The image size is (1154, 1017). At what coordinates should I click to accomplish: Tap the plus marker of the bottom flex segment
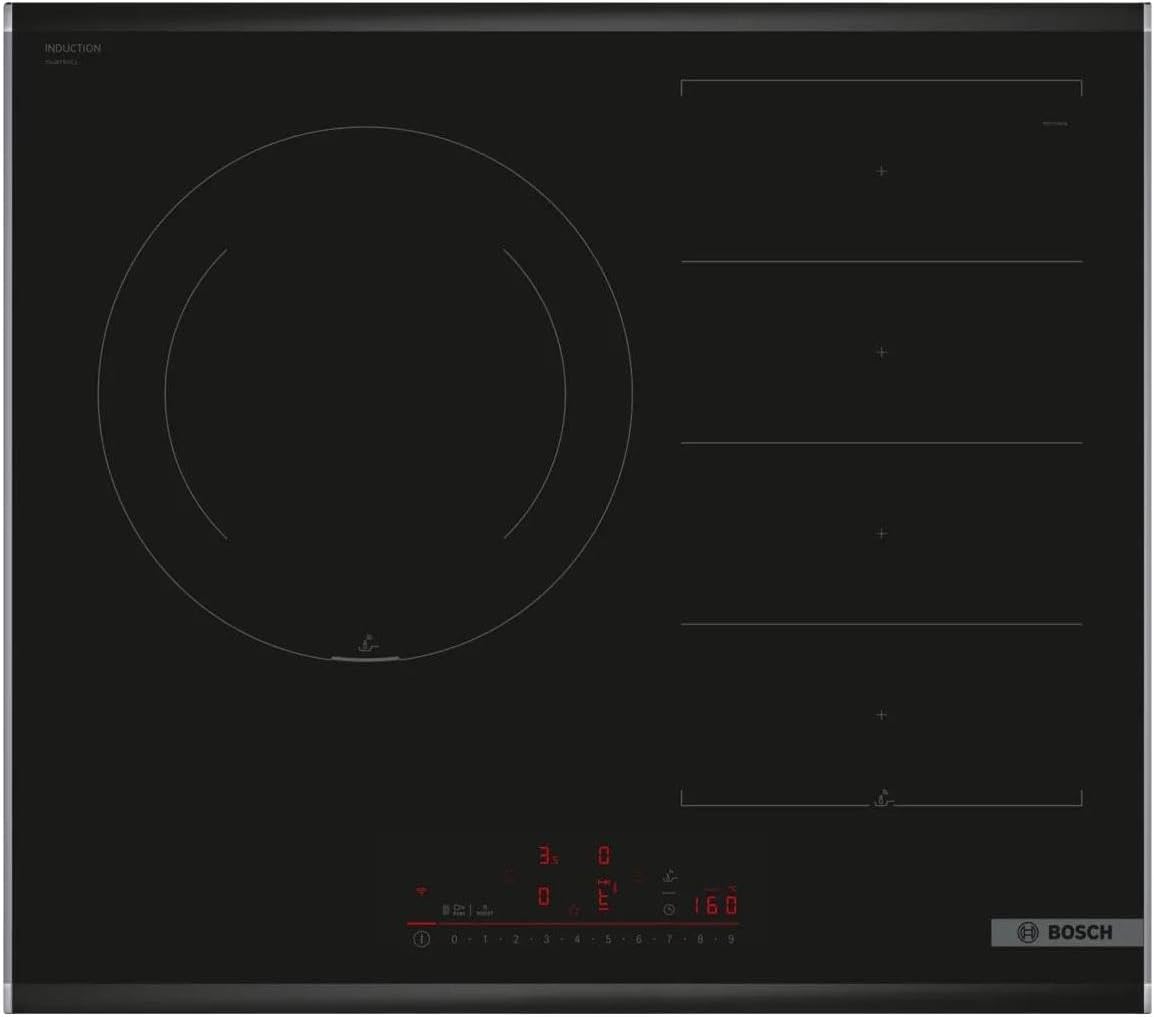881,715
